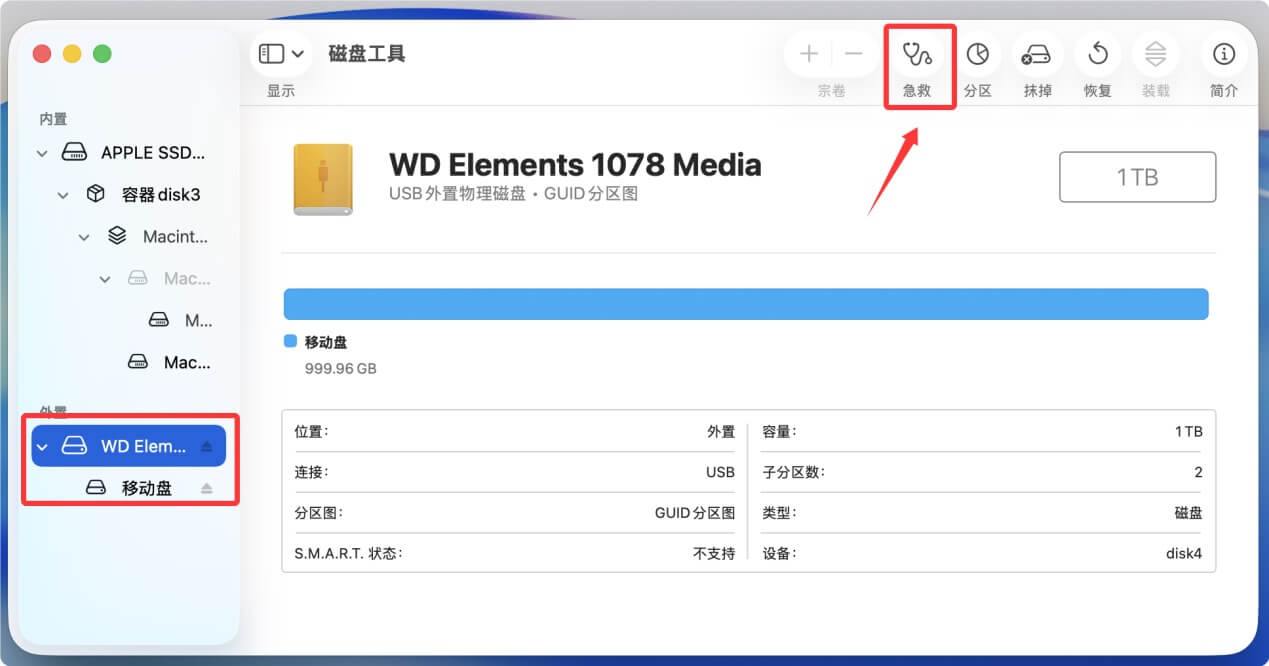Click the 1TB capacity button
This screenshot has height=666, width=1269.
(x=1137, y=176)
